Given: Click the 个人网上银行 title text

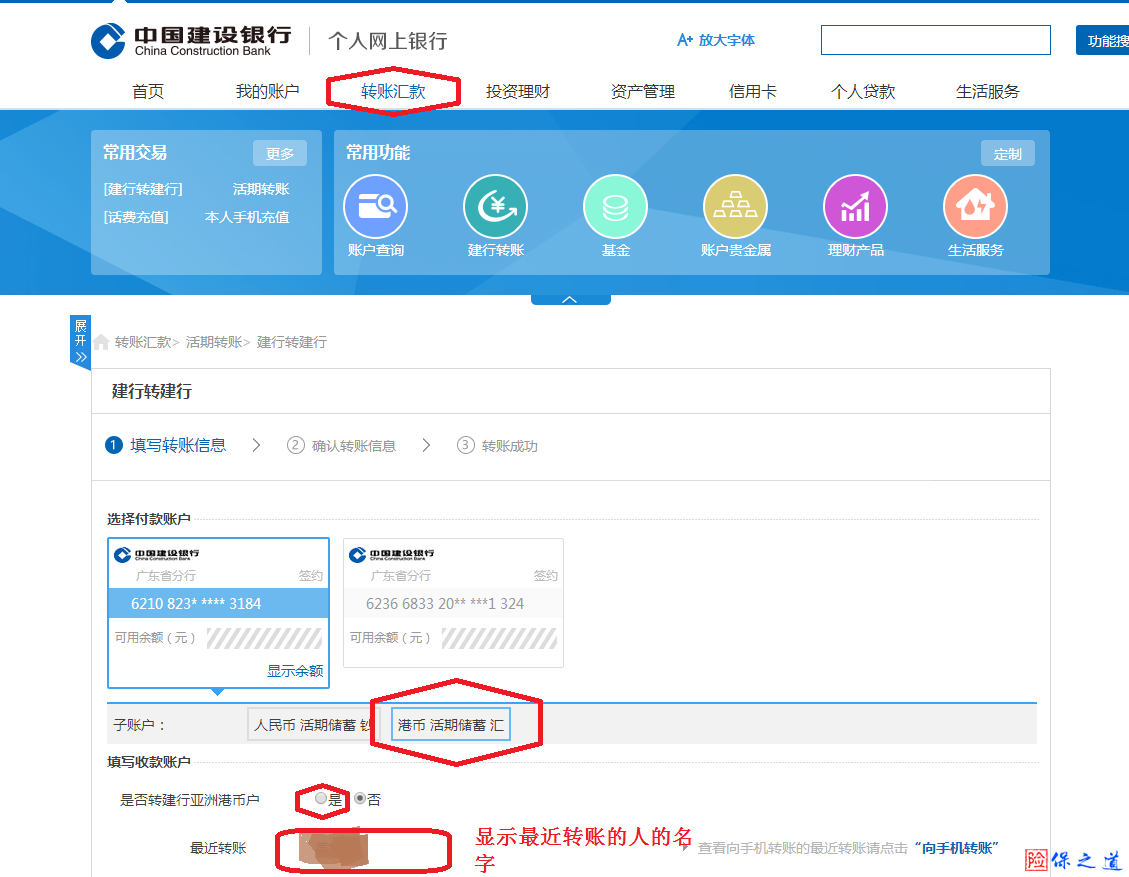Looking at the screenshot, I should coord(388,40).
